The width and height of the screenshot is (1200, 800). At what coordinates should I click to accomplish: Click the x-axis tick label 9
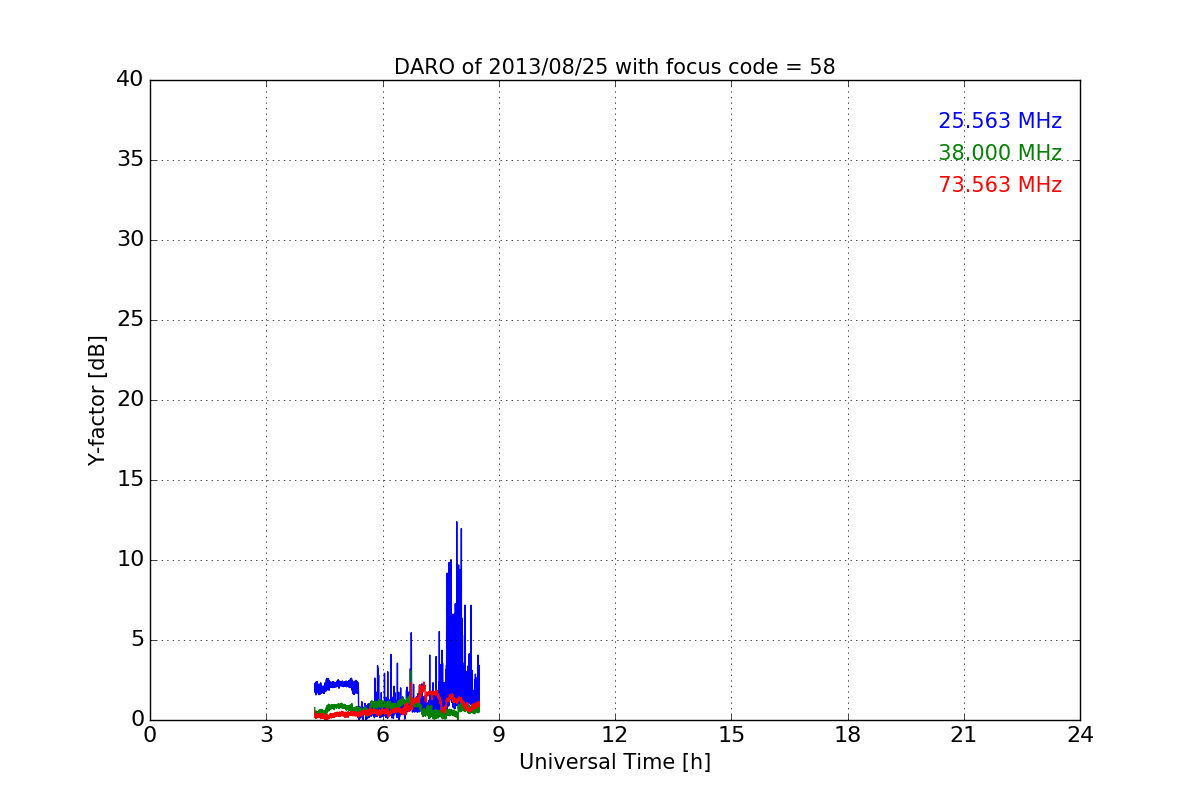click(x=499, y=735)
